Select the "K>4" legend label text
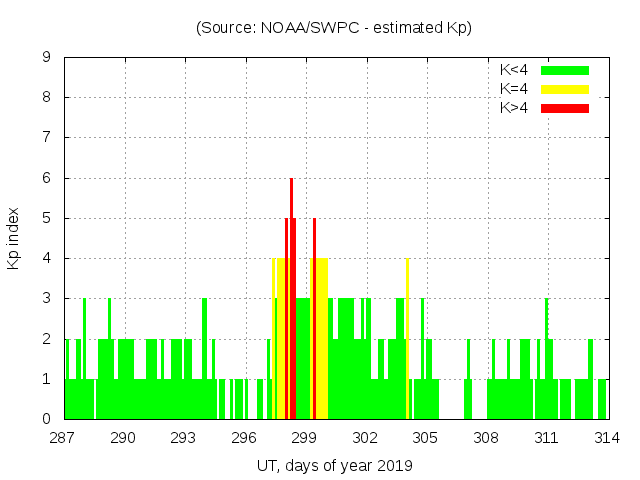 click(514, 107)
